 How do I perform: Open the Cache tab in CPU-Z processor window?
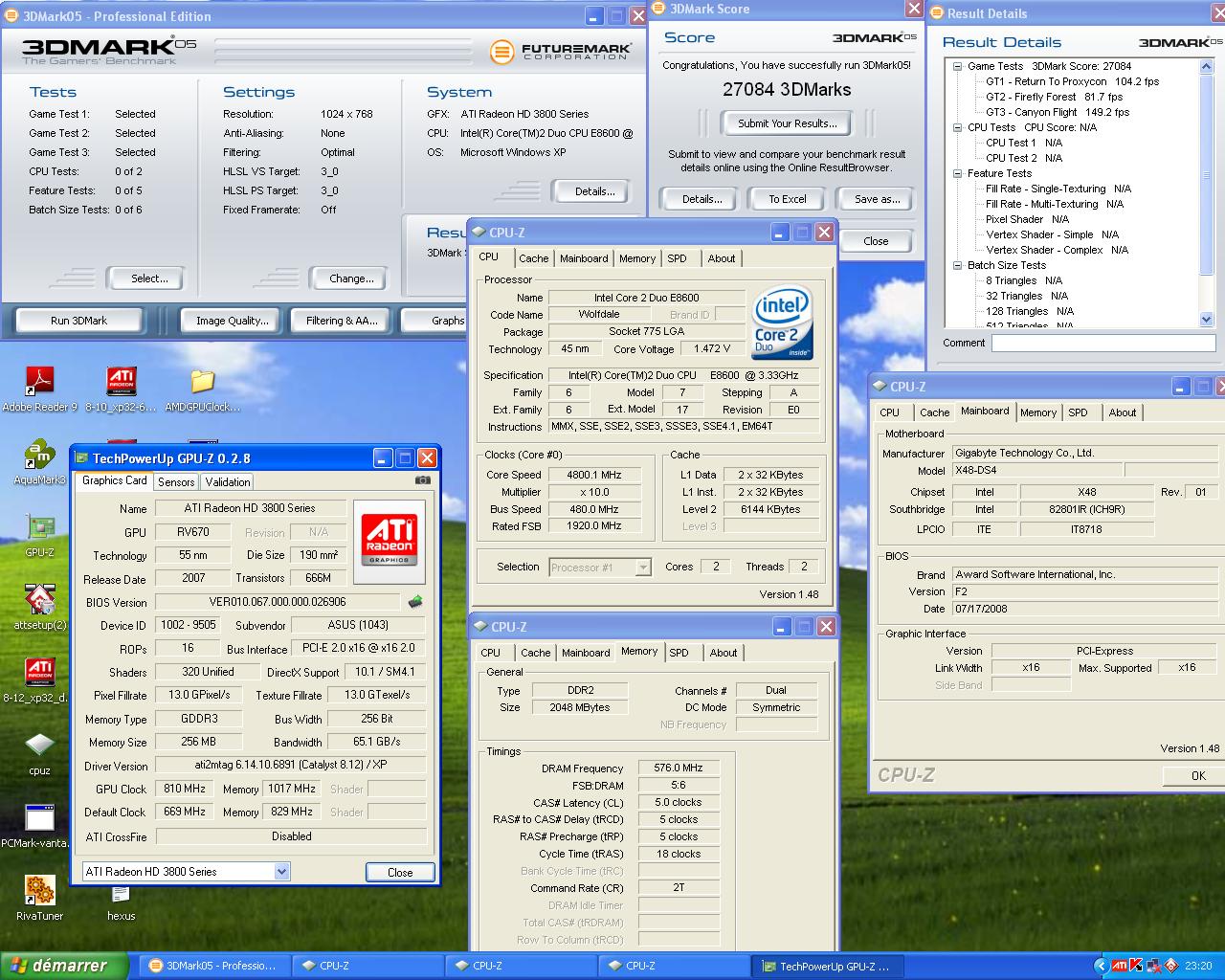(534, 258)
